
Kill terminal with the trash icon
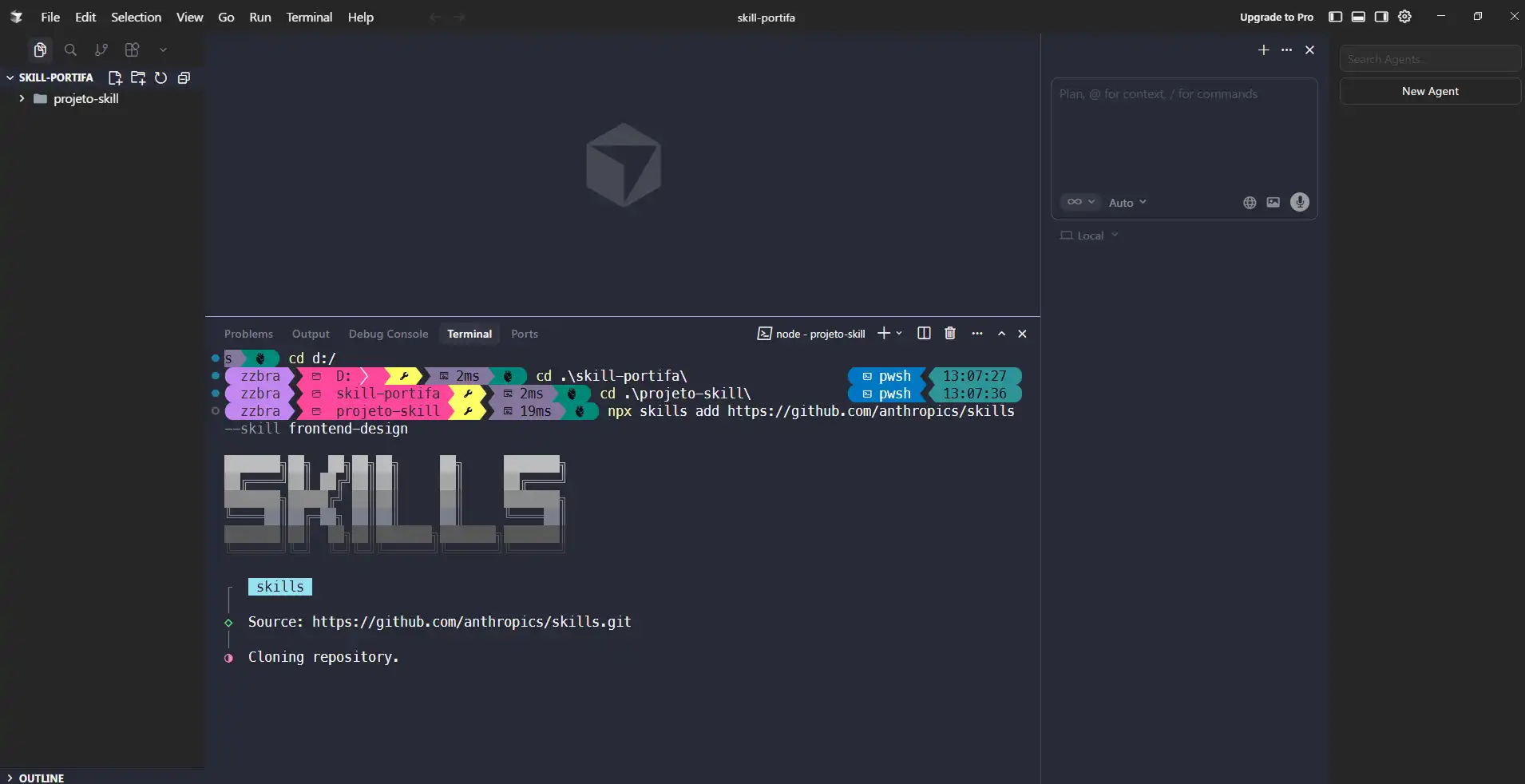point(950,334)
